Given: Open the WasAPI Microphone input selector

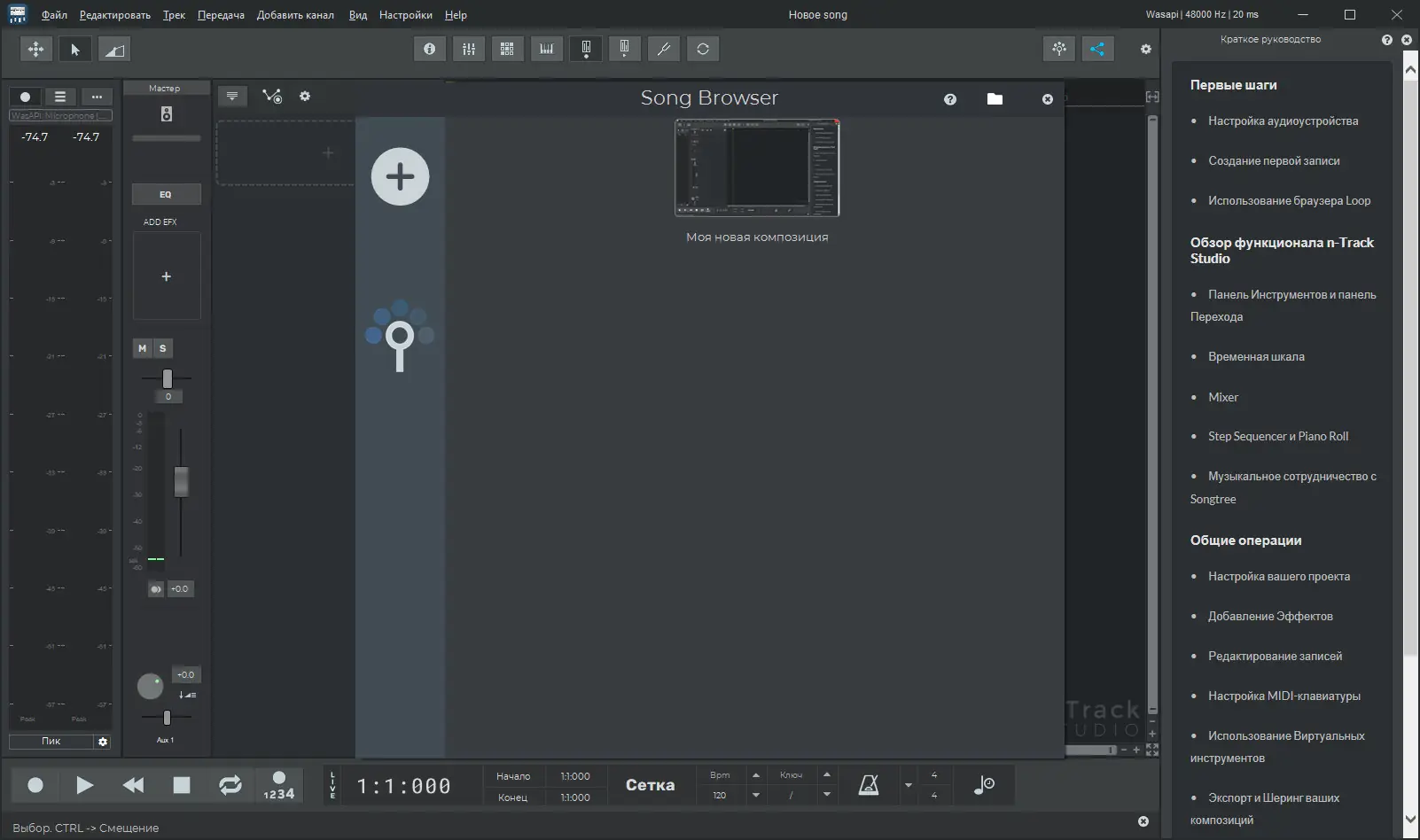Looking at the screenshot, I should tap(60, 116).
